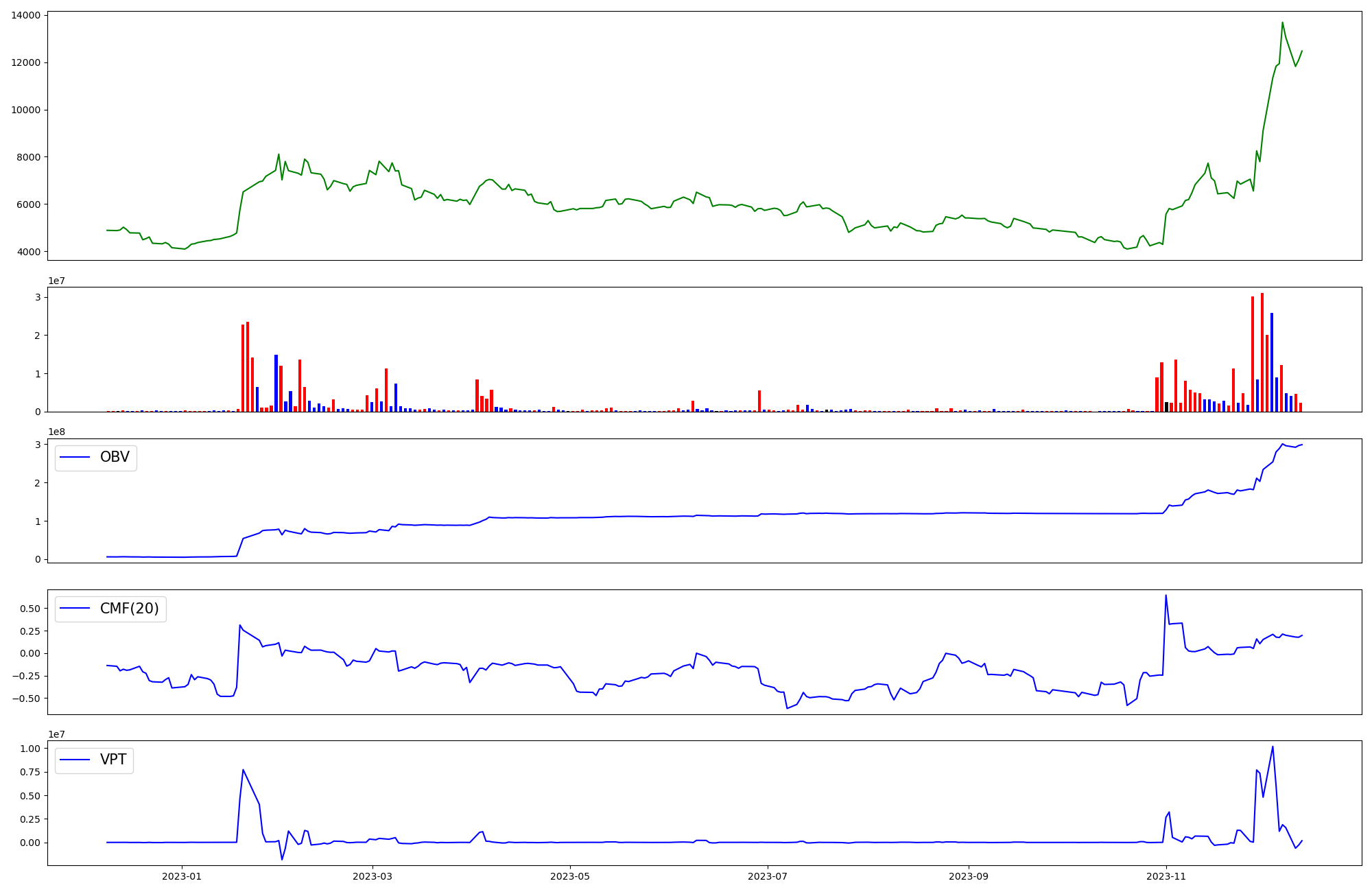Click the CMF(20) legend label
The image size is (1372, 892).
tap(129, 609)
